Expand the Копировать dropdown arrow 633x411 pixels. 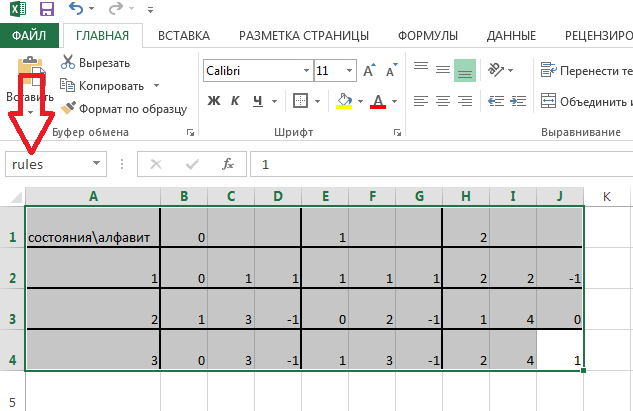[156, 86]
